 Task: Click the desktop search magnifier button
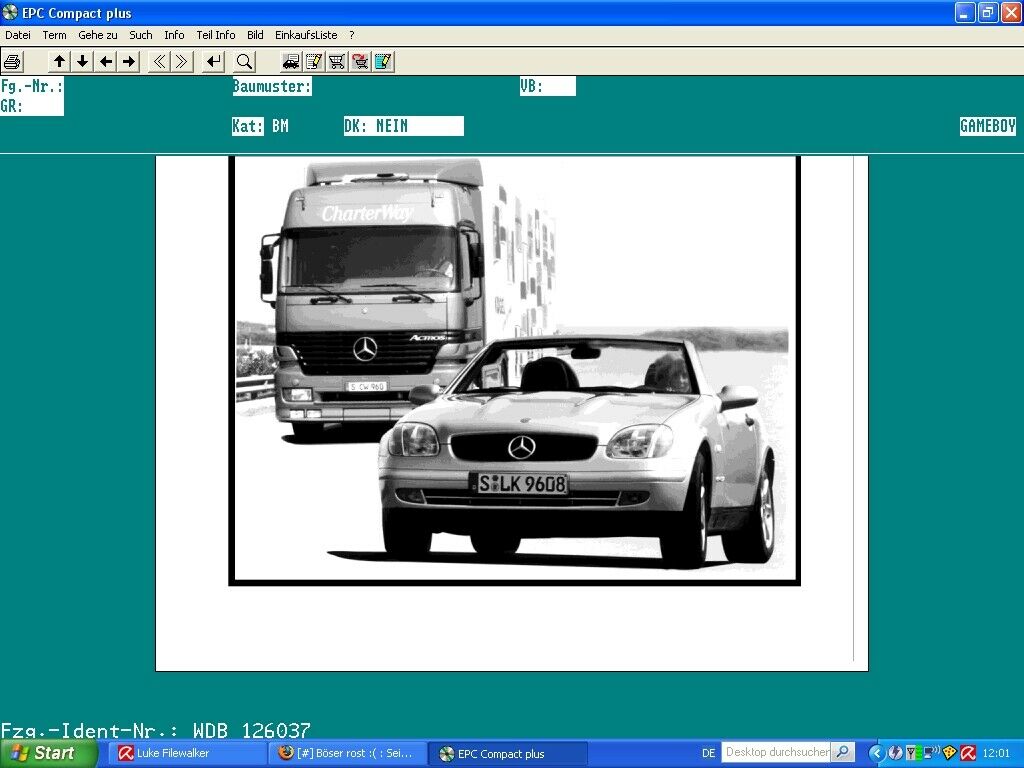point(843,752)
